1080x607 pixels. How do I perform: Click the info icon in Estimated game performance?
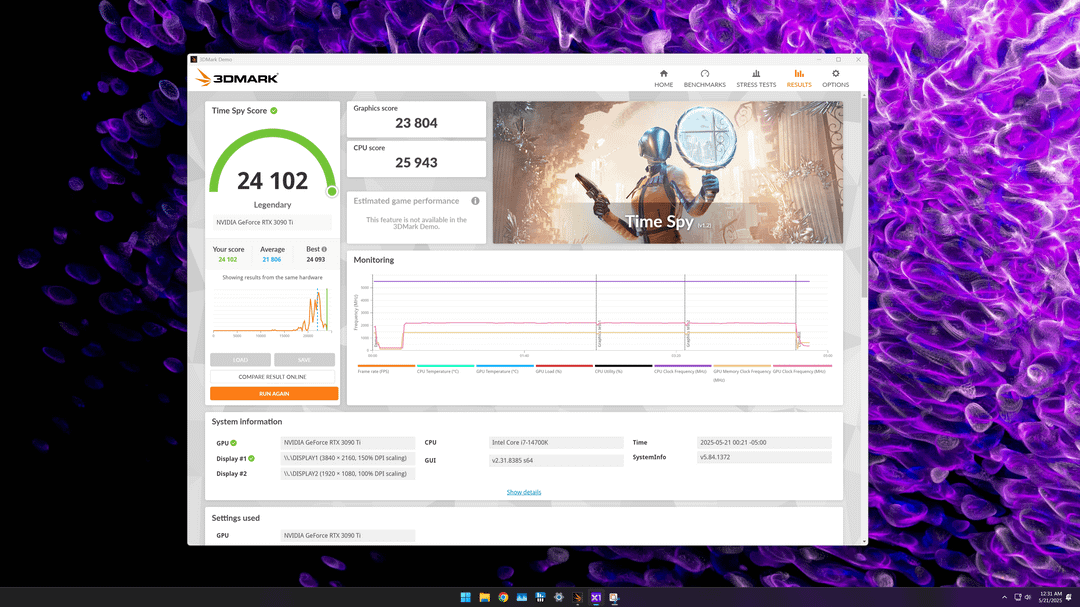[x=475, y=201]
